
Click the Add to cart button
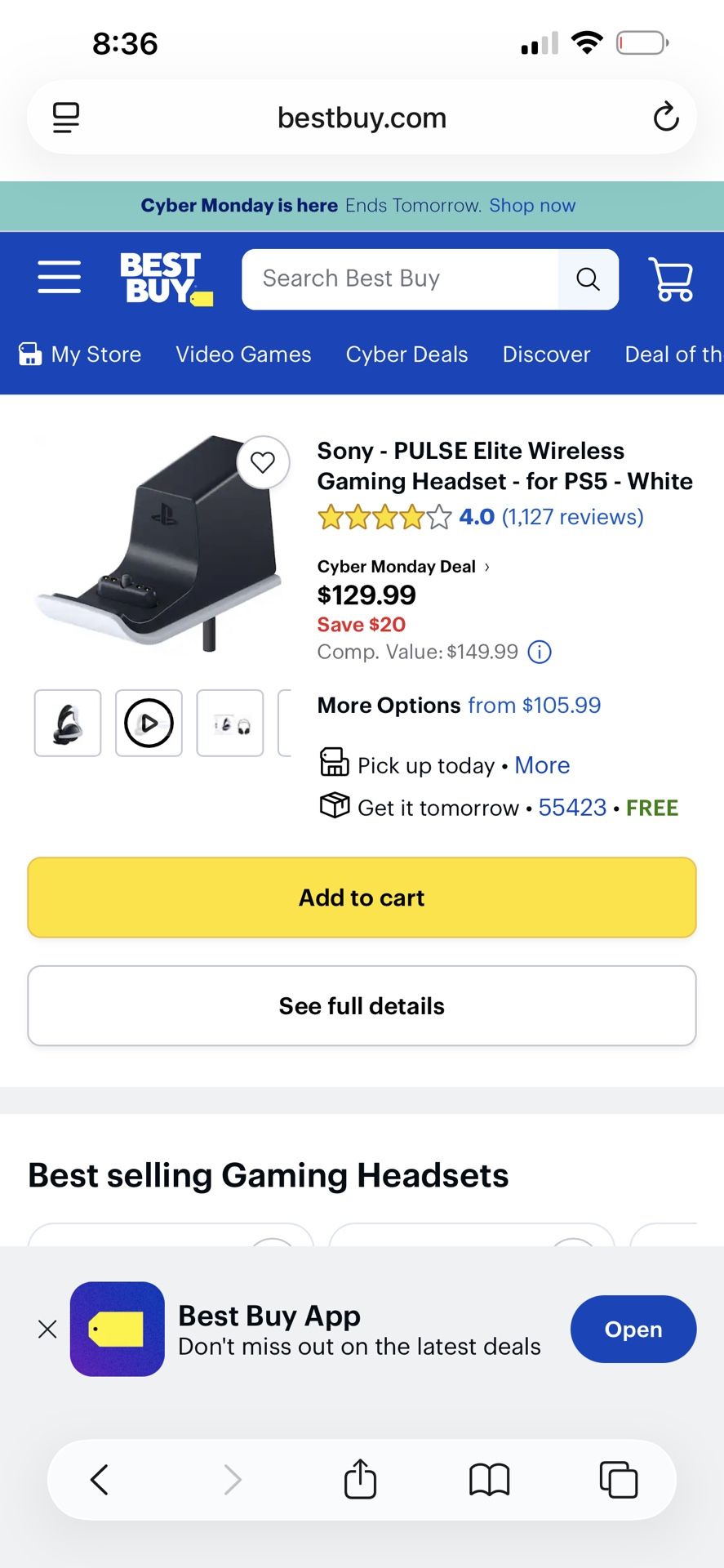[x=362, y=897]
